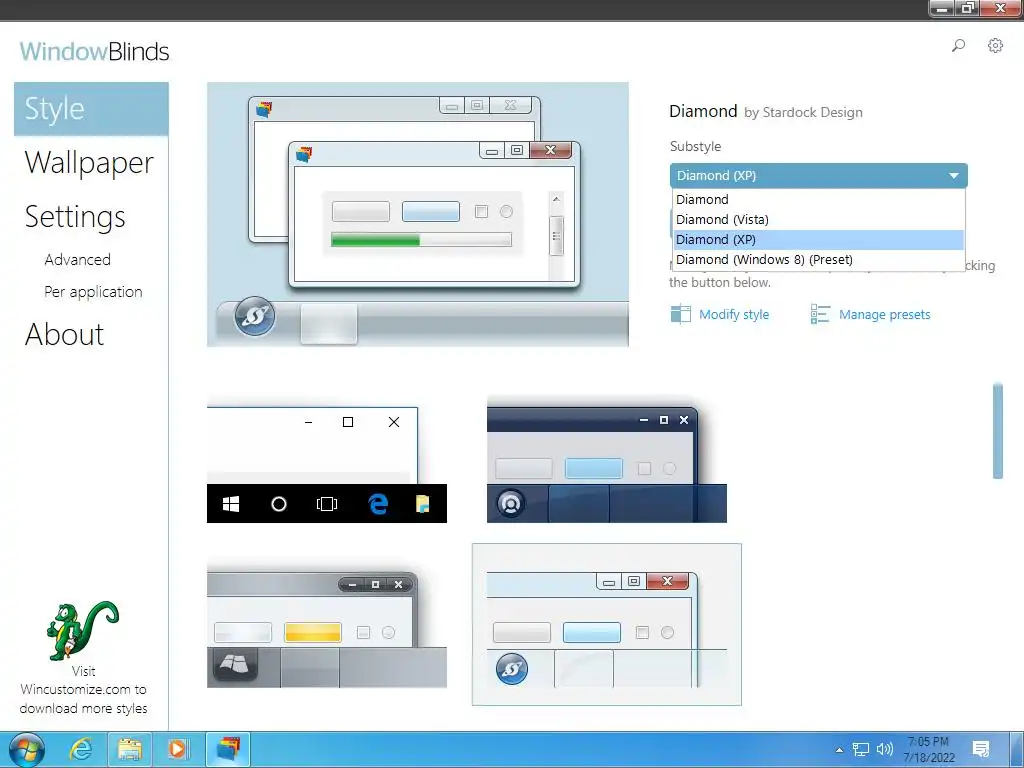Screen dimensions: 1024x768
Task: Open File Explorer taskbar icon
Action: [x=129, y=750]
